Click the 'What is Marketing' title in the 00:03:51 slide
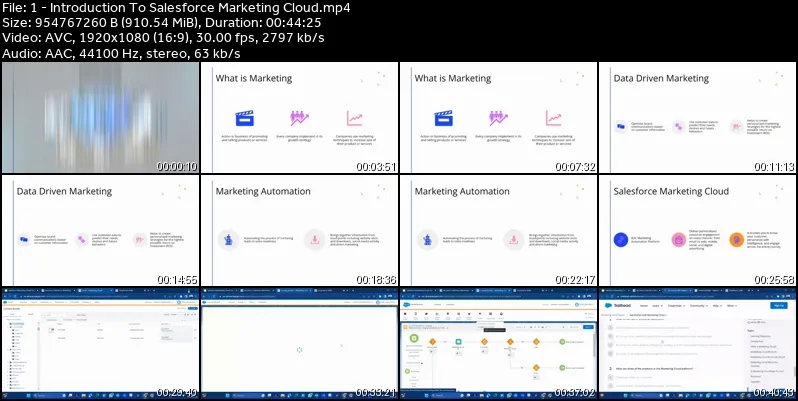 tap(253, 78)
